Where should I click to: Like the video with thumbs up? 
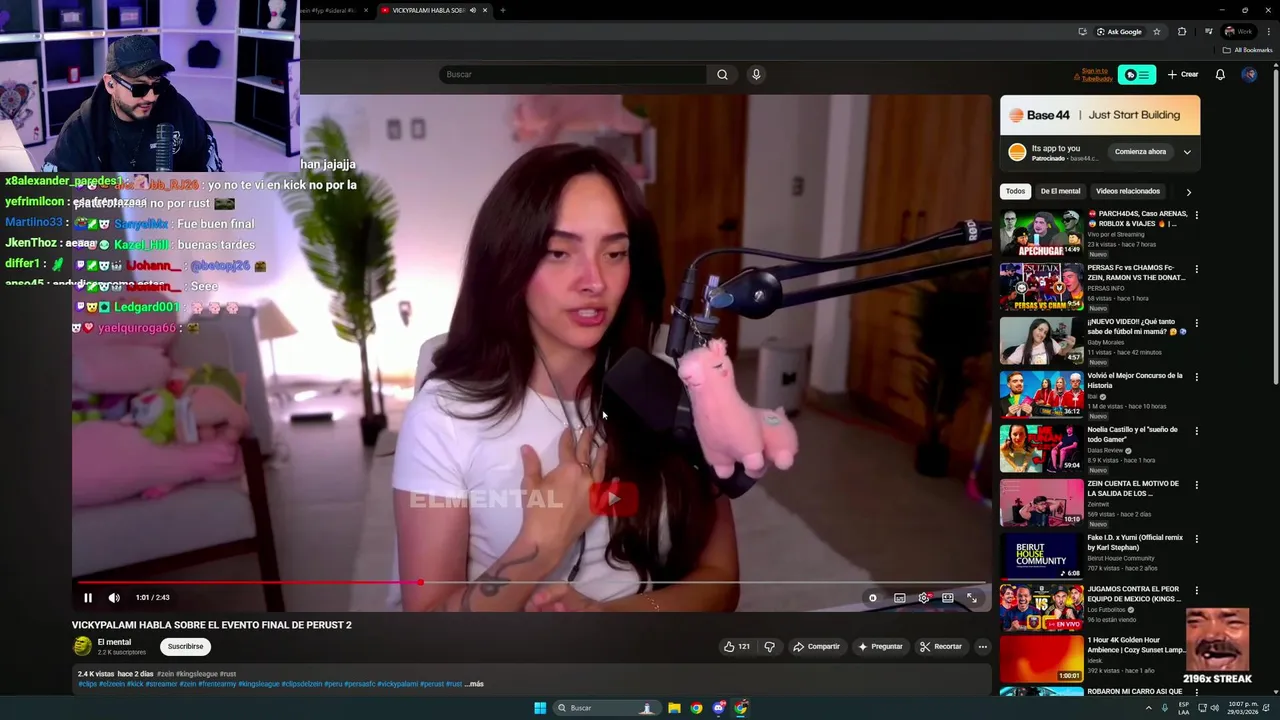pyautogui.click(x=737, y=647)
